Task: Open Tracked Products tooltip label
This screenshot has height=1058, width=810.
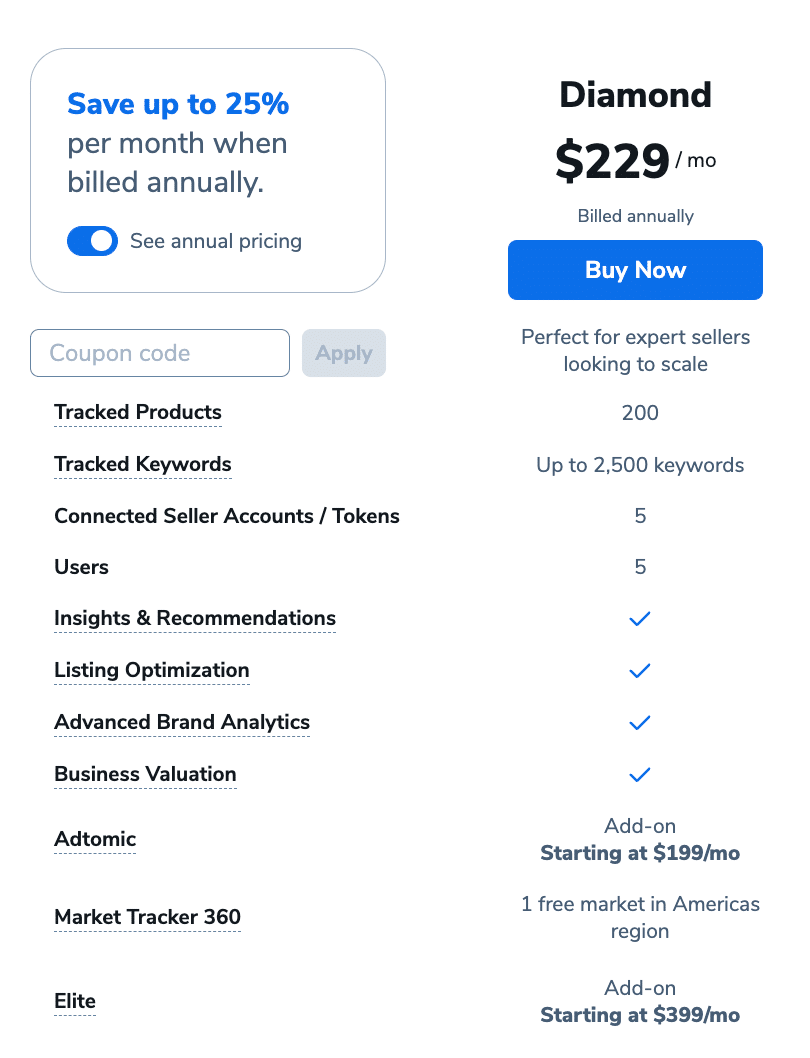Action: coord(138,412)
